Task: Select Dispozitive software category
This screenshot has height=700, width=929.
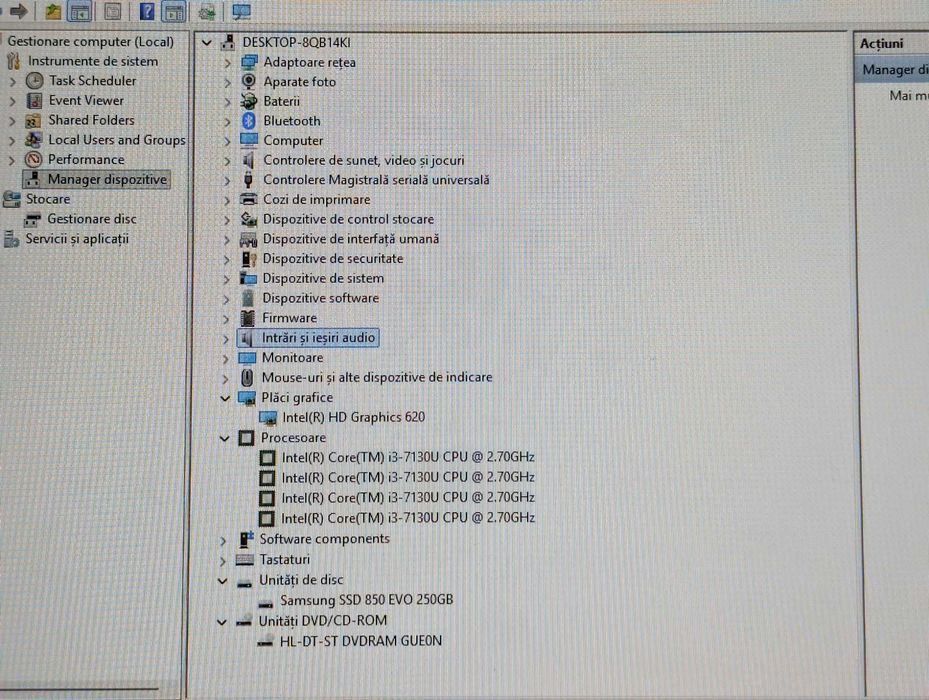Action: [x=321, y=298]
